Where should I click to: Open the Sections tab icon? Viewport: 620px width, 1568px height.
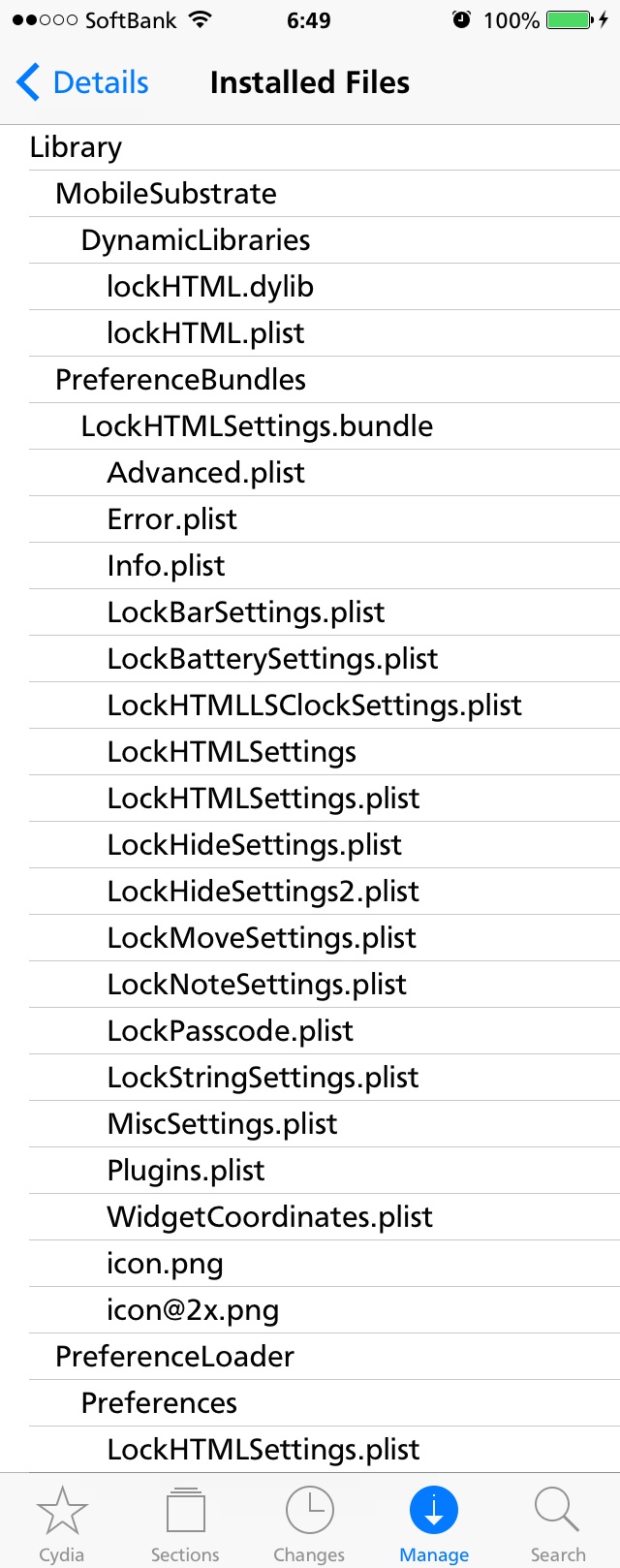point(185,1511)
